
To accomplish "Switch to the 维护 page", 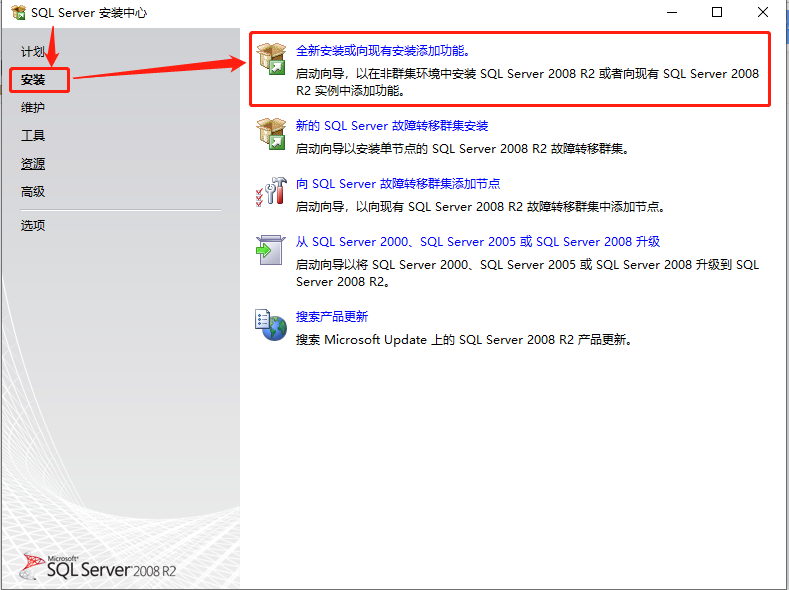I will (x=33, y=107).
